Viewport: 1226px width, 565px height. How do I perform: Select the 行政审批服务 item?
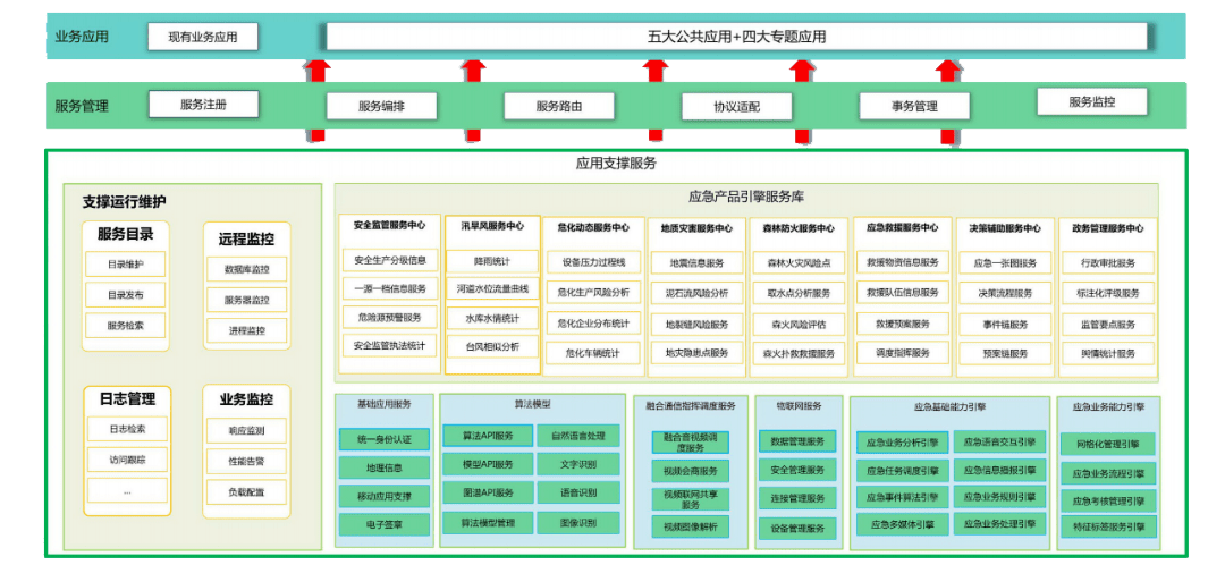[x=1107, y=263]
